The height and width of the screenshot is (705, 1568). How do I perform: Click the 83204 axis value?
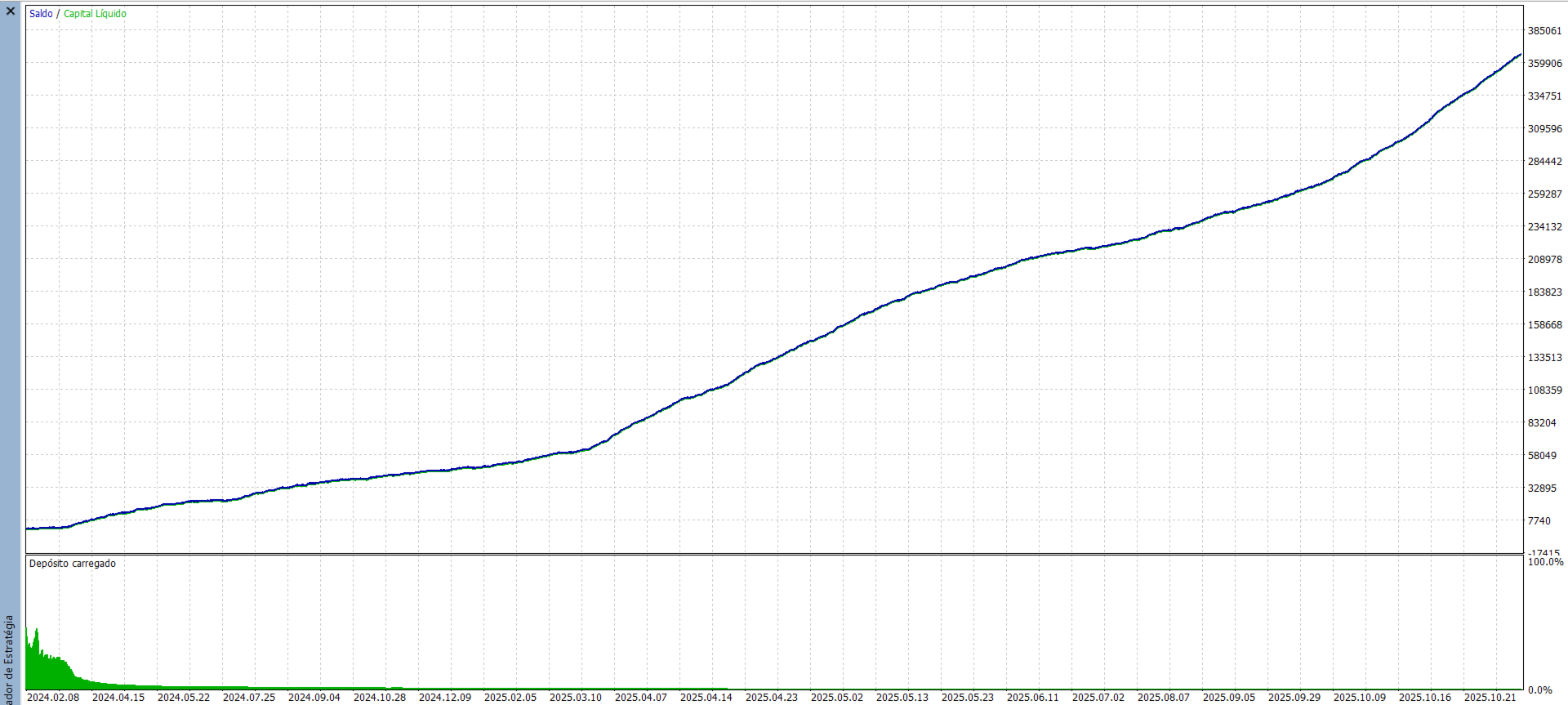pos(1542,423)
